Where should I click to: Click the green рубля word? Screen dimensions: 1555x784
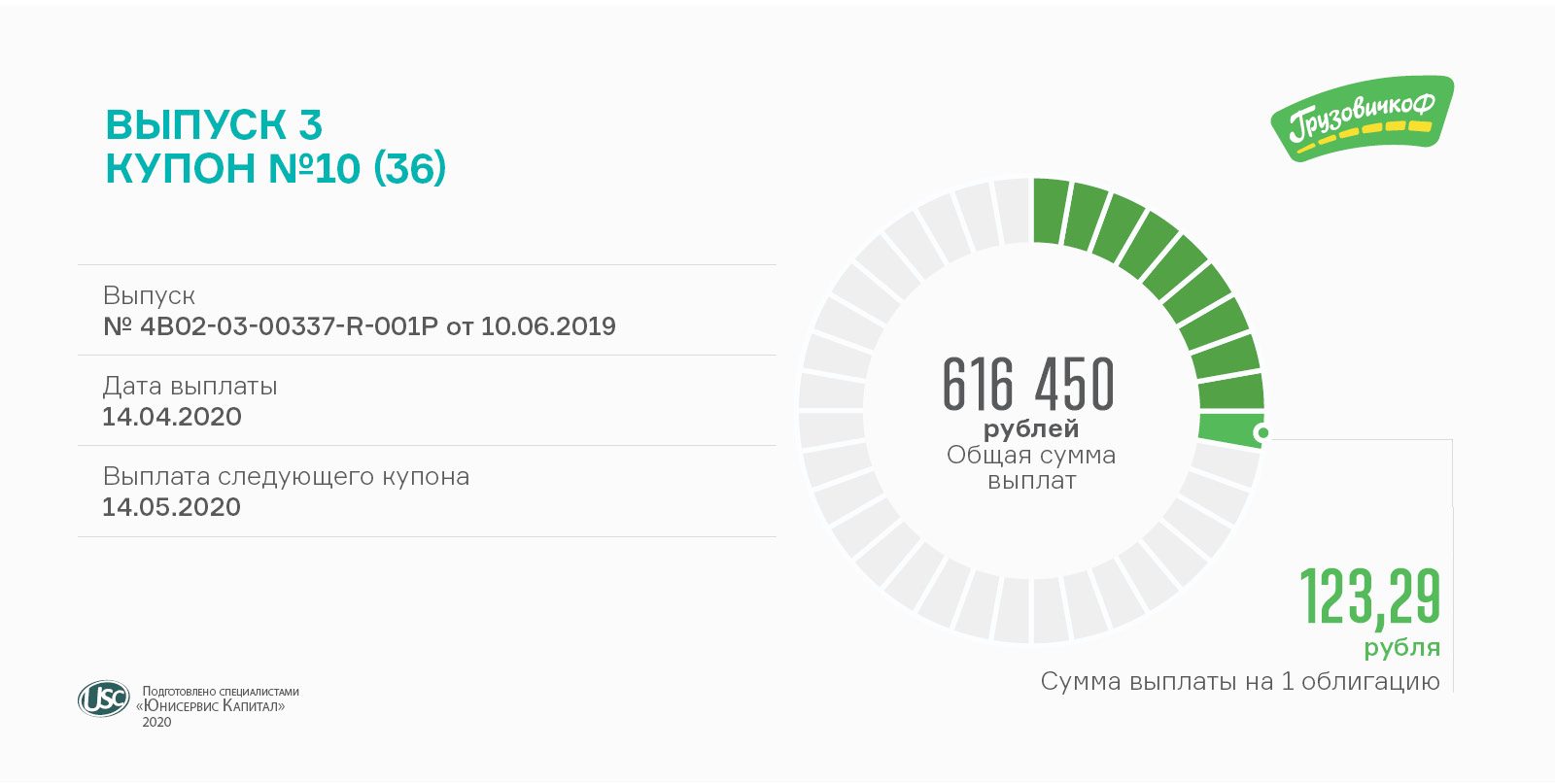tap(1401, 648)
